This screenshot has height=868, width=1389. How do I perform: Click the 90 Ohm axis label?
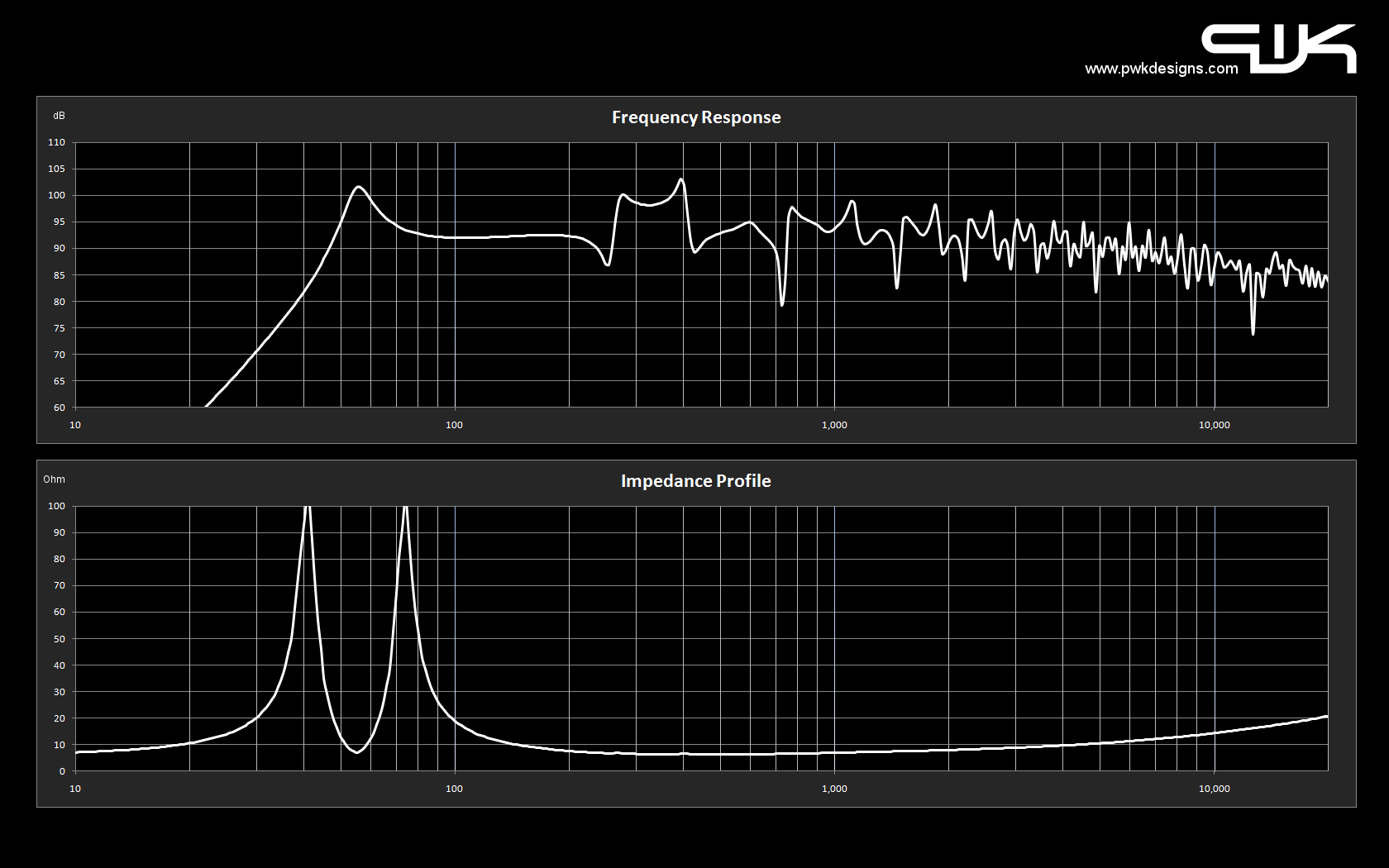click(x=59, y=532)
